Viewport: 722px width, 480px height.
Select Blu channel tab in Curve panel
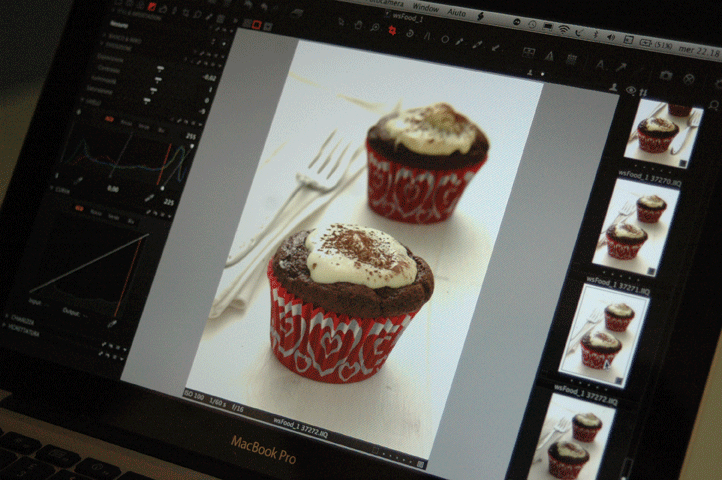click(131, 221)
